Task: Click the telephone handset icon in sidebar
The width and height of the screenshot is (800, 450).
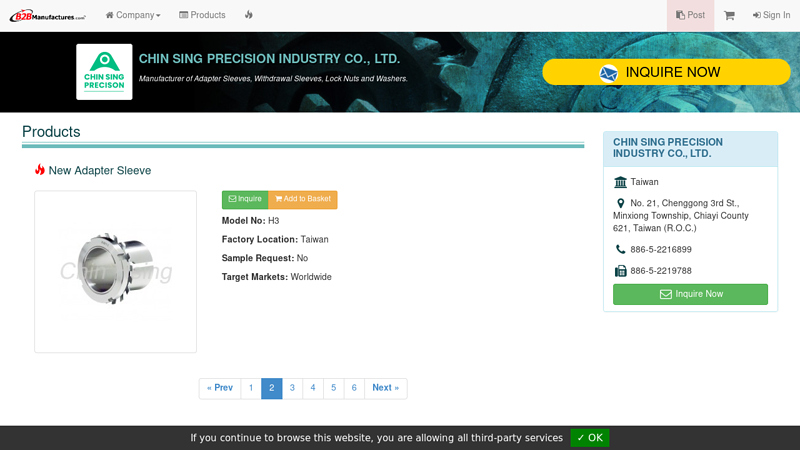Action: pyautogui.click(x=620, y=249)
